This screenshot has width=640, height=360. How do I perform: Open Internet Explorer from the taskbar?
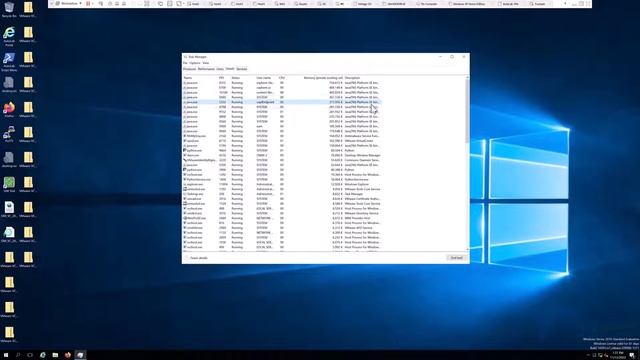(42, 355)
